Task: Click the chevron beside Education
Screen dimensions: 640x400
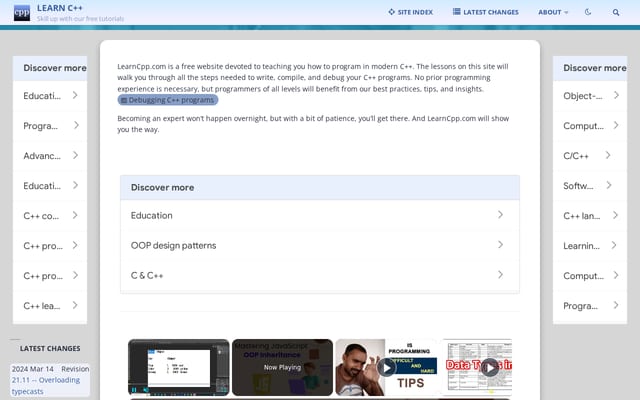Action: pyautogui.click(x=500, y=215)
